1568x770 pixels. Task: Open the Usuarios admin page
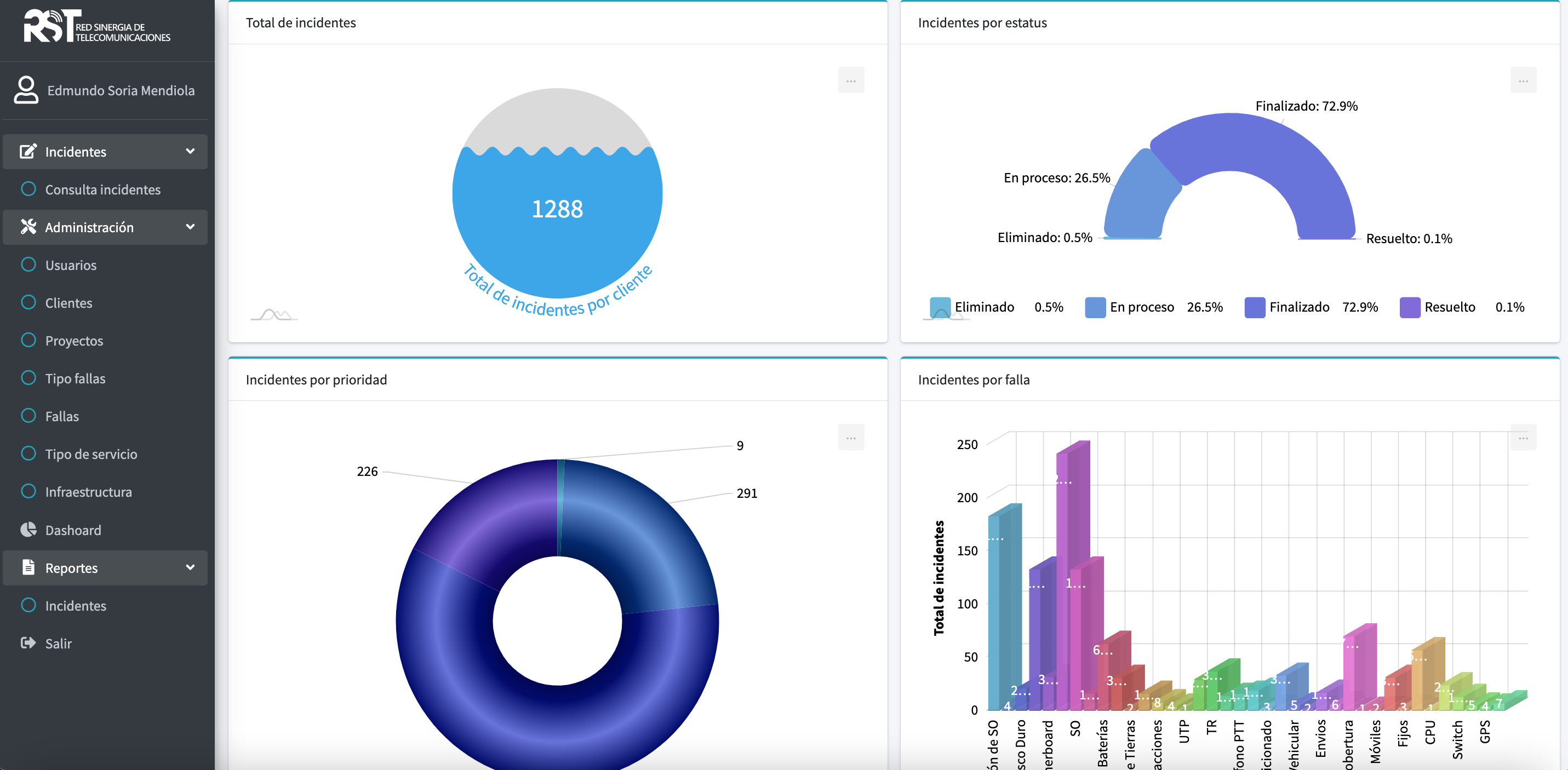(71, 265)
